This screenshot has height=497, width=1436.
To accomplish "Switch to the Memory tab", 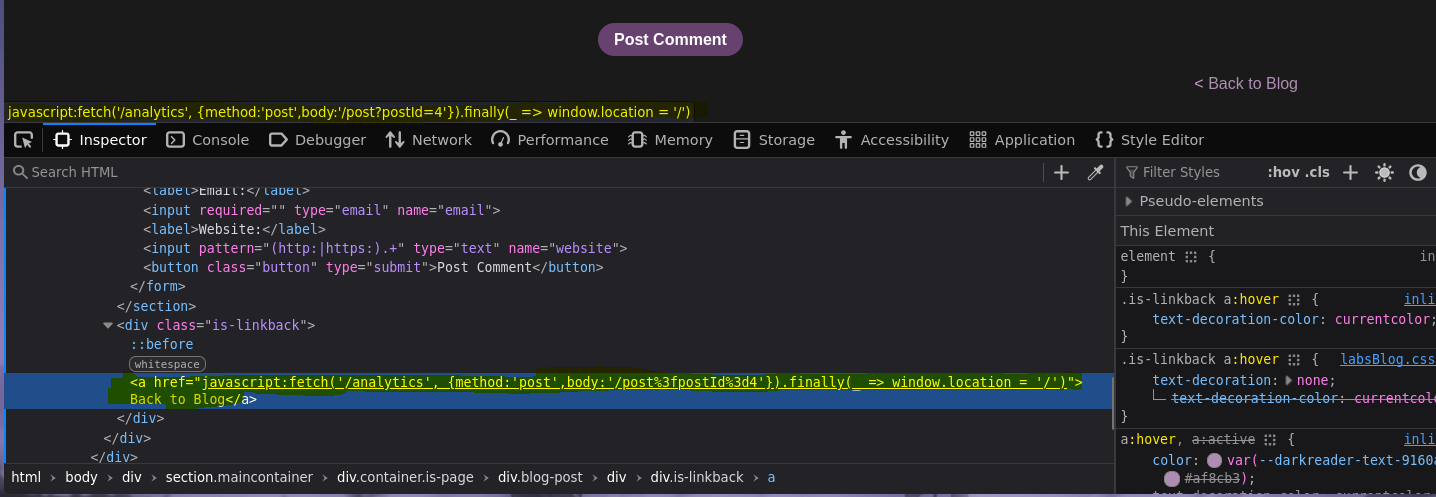I will 670,140.
